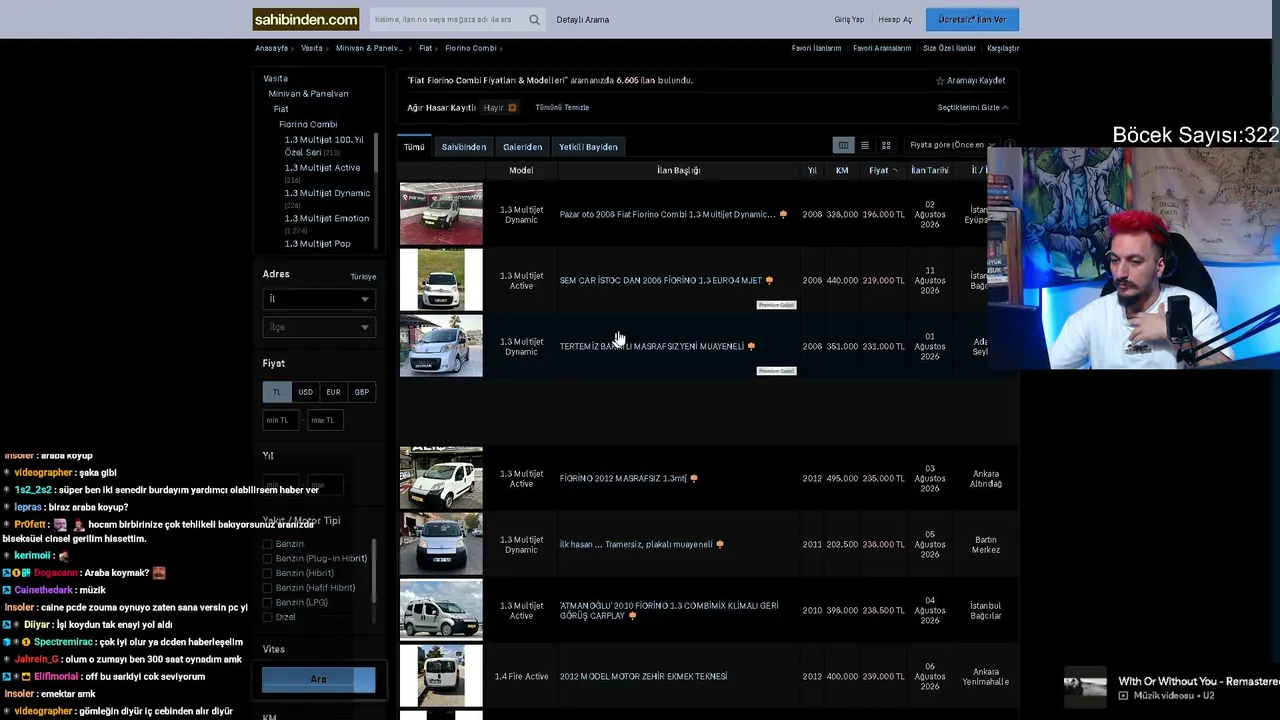Sort by the KM column header
The image size is (1280, 720).
click(x=842, y=171)
